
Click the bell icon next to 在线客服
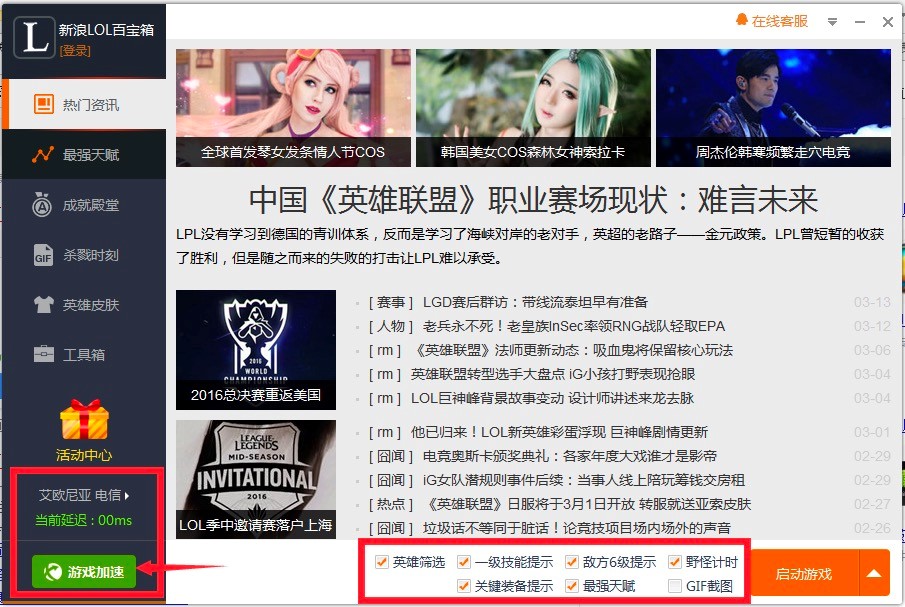(742, 21)
